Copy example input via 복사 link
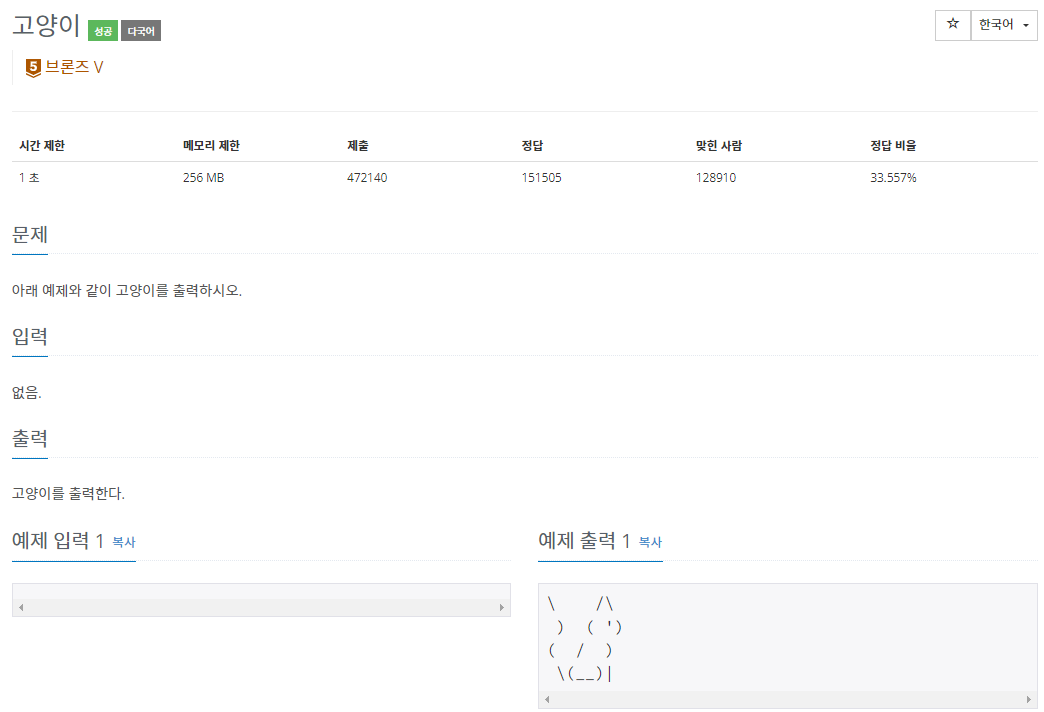The width and height of the screenshot is (1044, 712). pos(124,542)
